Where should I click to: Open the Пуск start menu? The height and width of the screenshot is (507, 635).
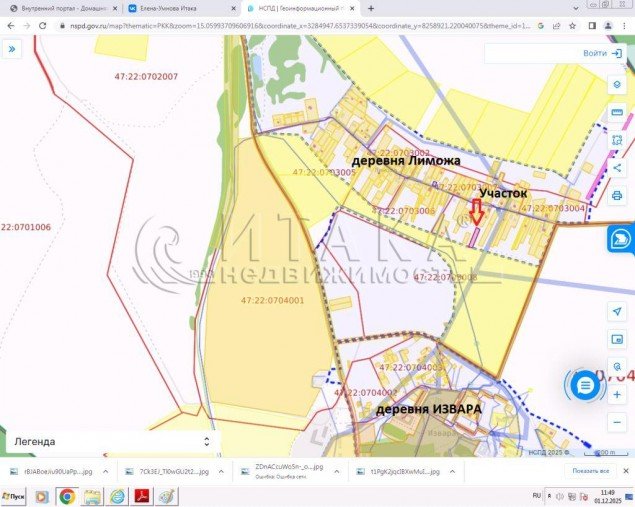tap(14, 496)
